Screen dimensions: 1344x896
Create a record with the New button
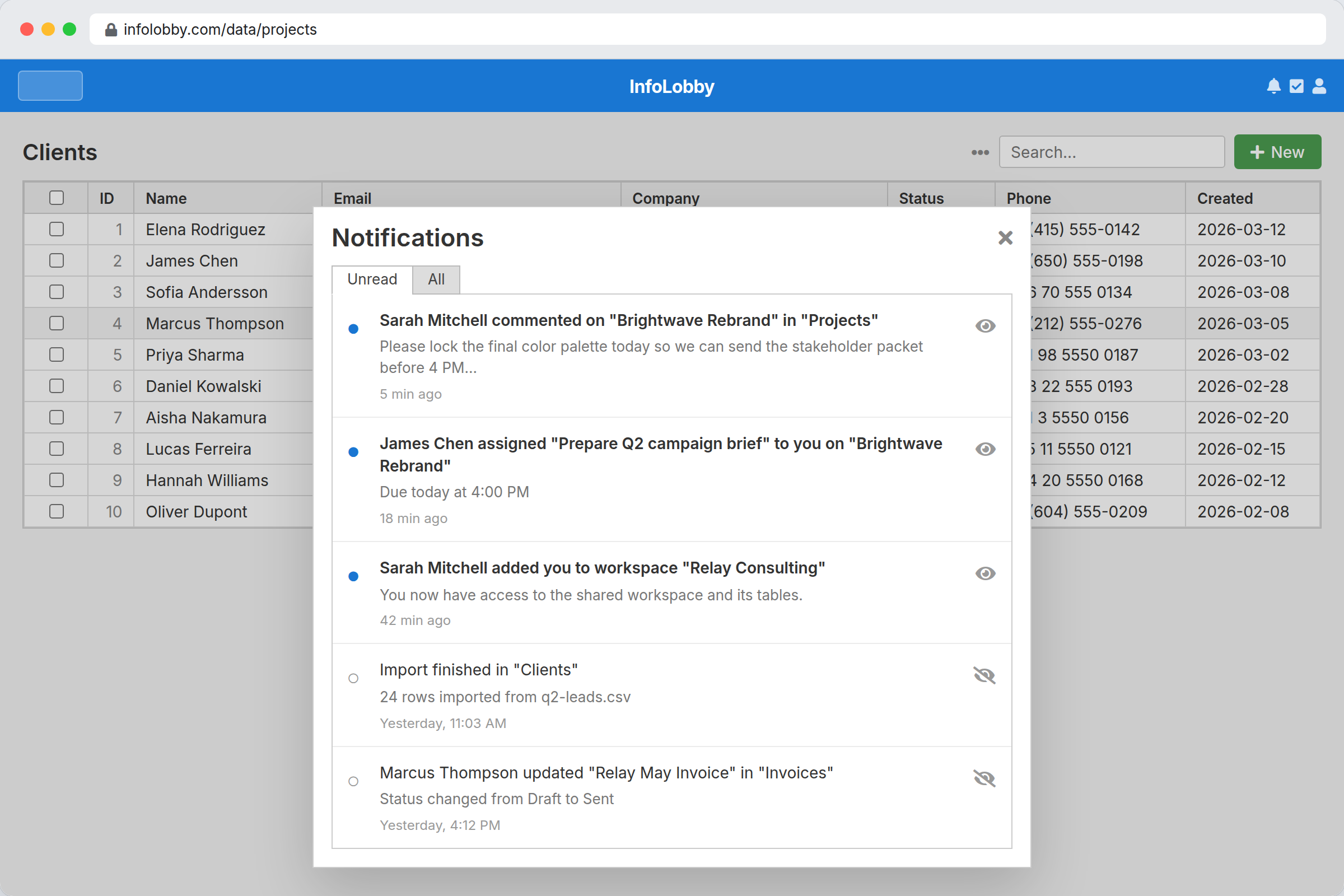[1277, 151]
